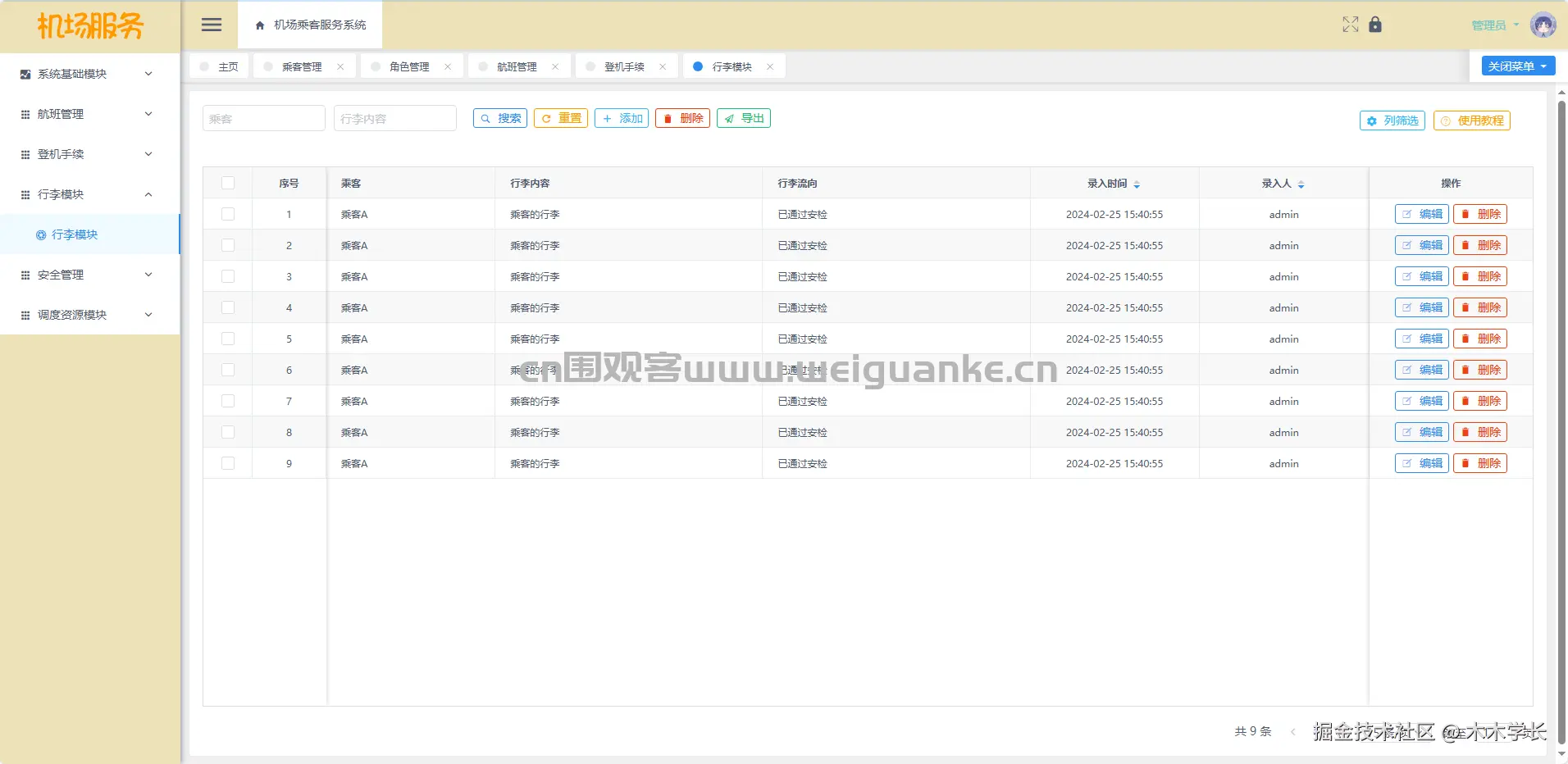Click the 重置 reset button
This screenshot has width=1568, height=764.
pyautogui.click(x=561, y=119)
